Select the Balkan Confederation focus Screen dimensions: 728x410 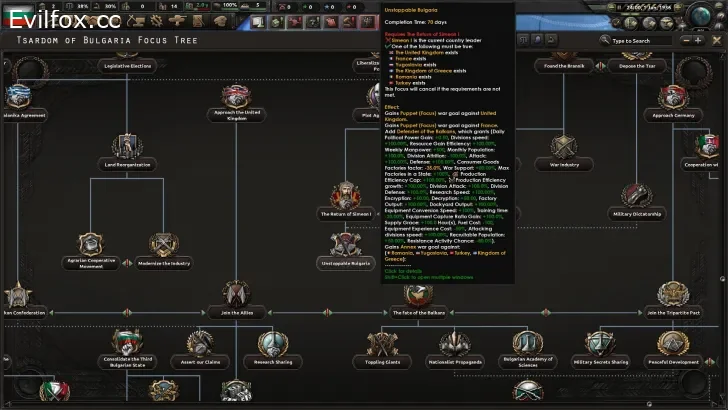[22, 300]
